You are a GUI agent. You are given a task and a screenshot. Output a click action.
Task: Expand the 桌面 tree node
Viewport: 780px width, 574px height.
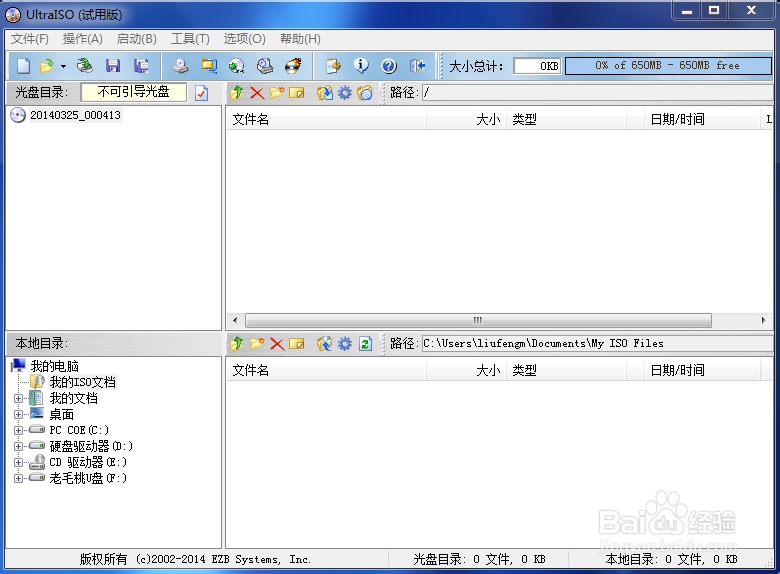(18, 414)
